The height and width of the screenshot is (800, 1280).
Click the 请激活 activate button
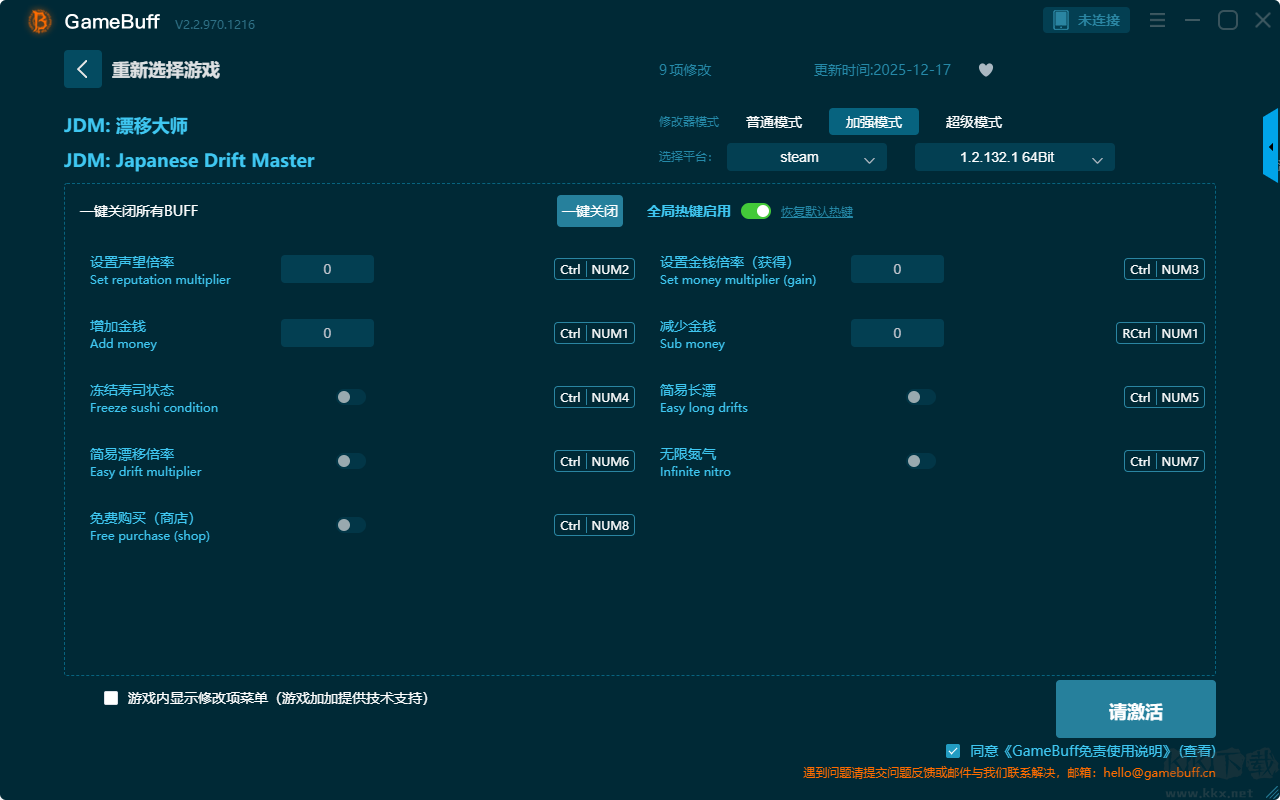click(x=1135, y=710)
